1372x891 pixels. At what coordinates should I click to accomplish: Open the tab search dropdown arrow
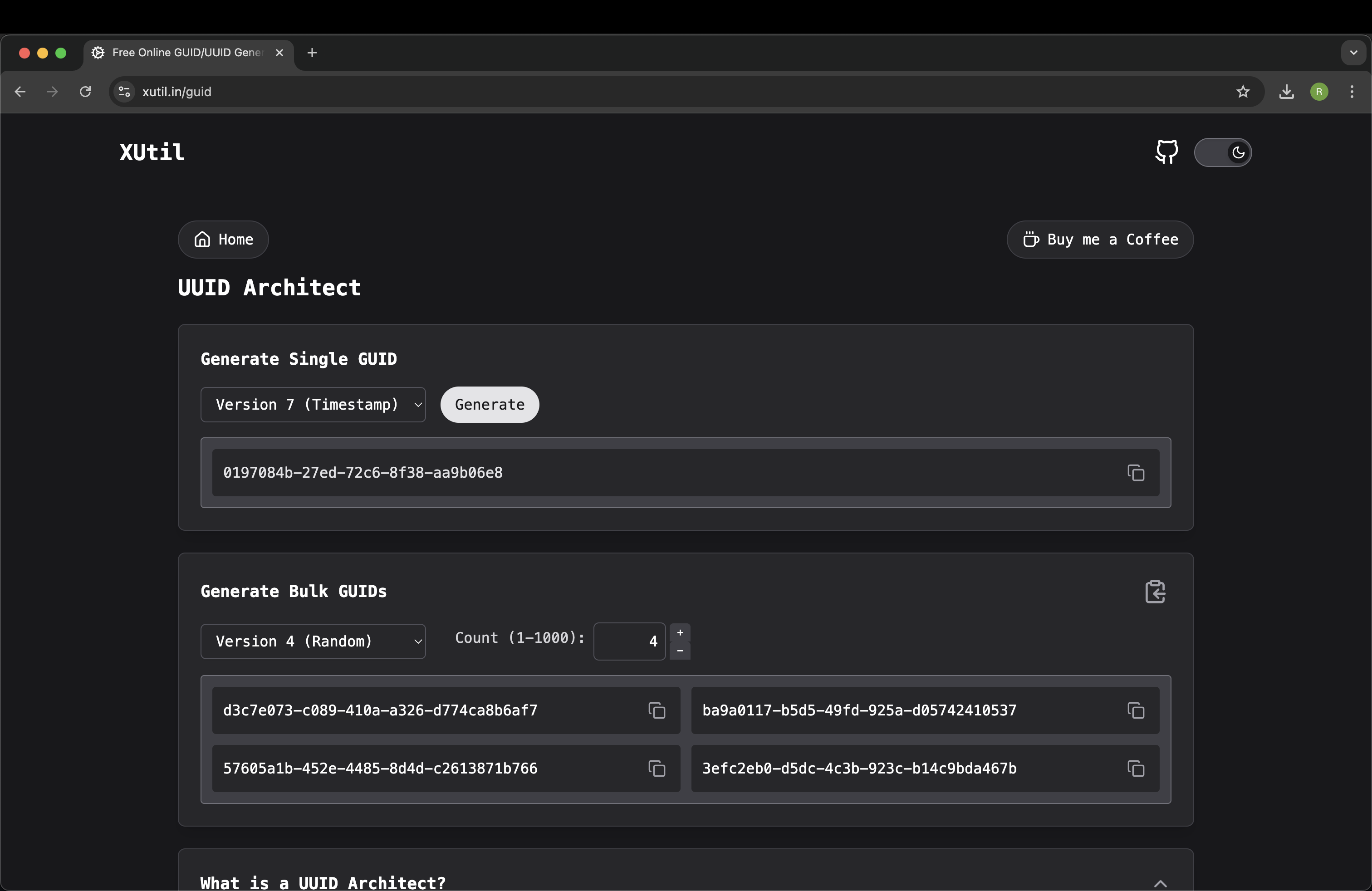(1353, 53)
